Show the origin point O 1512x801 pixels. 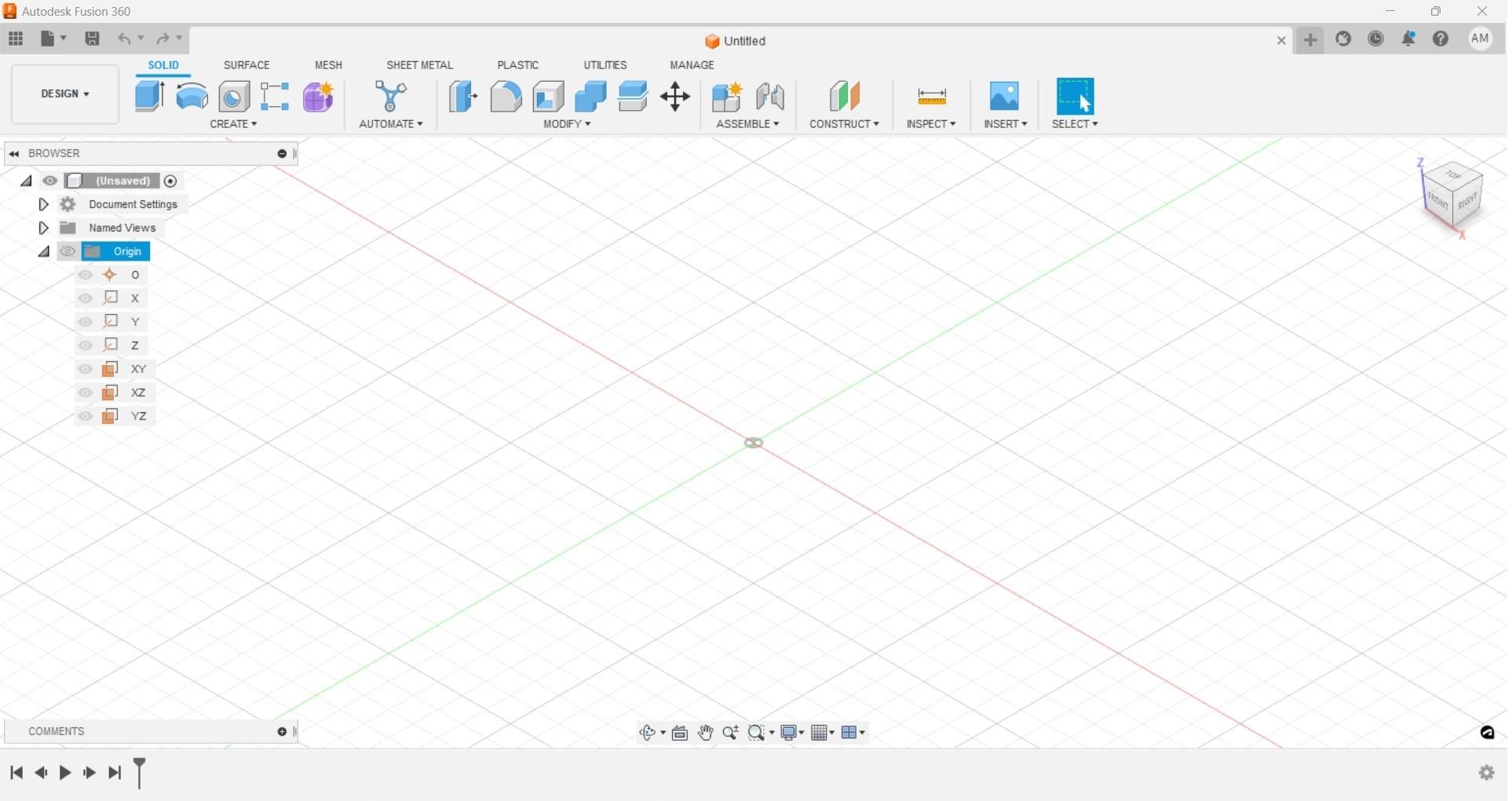tap(86, 276)
